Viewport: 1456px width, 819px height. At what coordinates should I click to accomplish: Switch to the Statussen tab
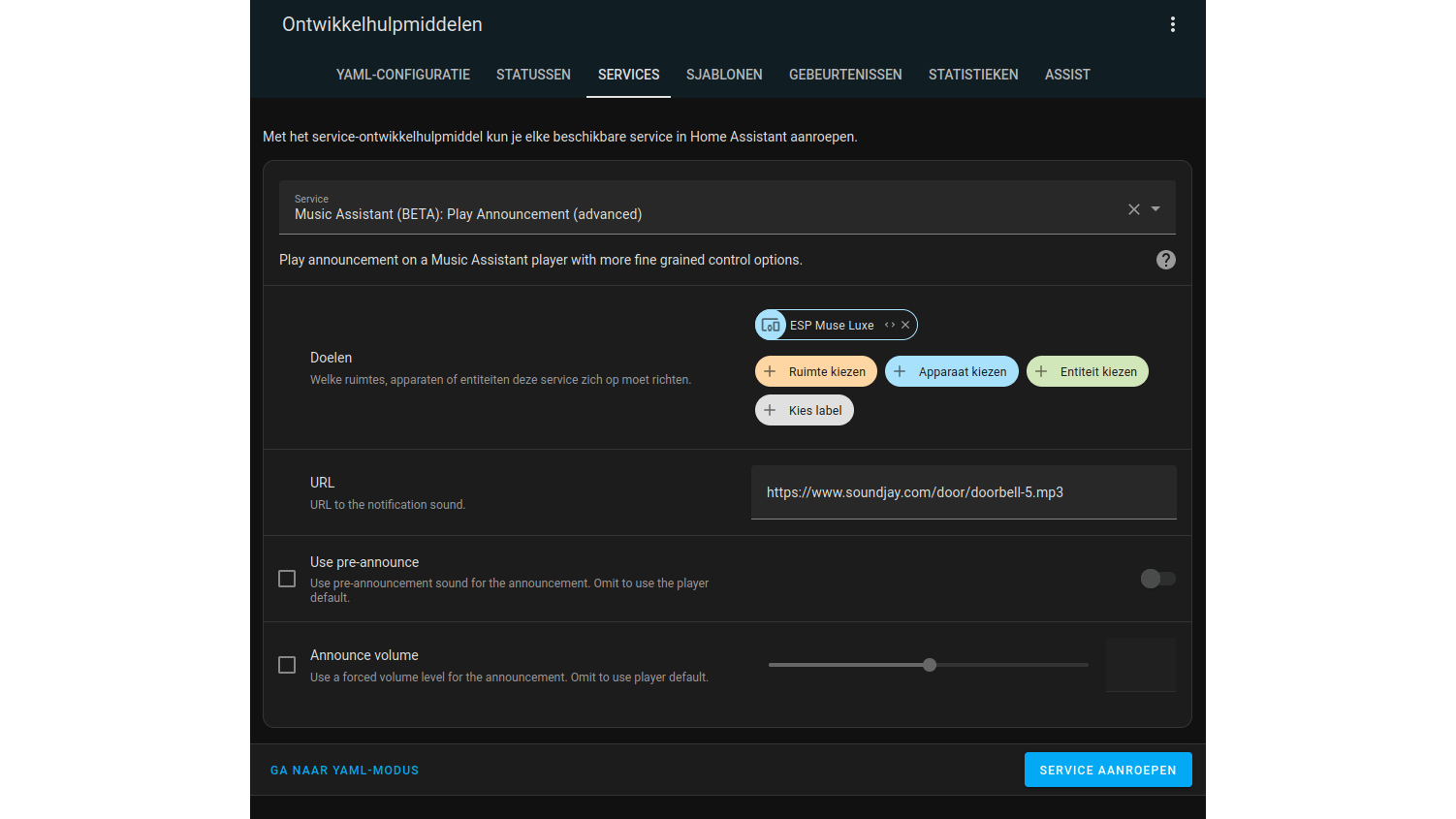pyautogui.click(x=533, y=75)
